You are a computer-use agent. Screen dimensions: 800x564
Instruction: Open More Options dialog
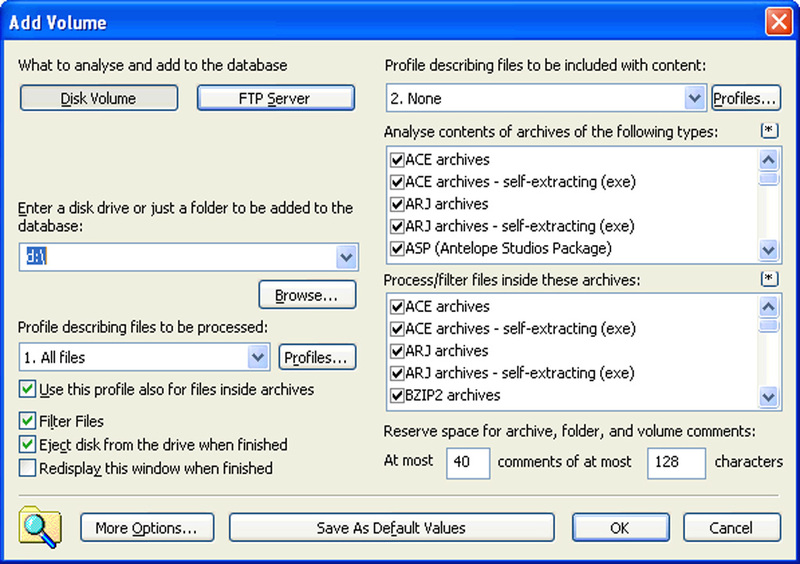coord(147,528)
